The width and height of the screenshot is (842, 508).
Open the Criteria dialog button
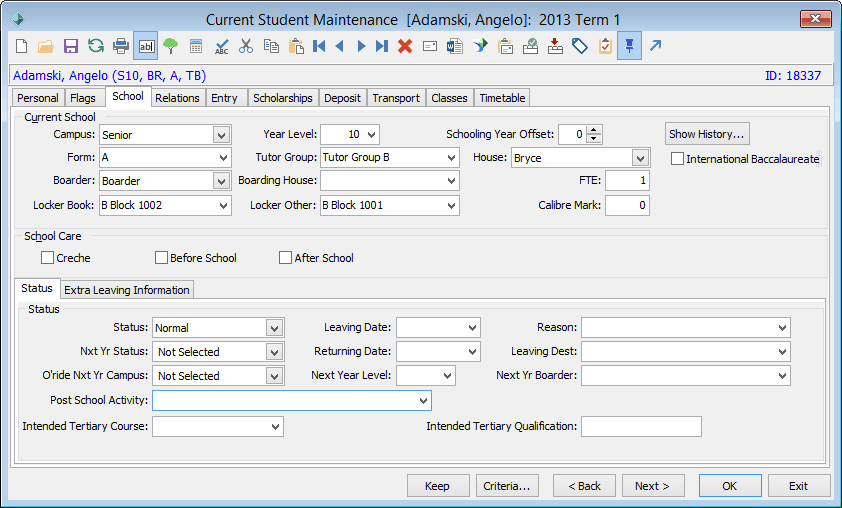point(507,486)
